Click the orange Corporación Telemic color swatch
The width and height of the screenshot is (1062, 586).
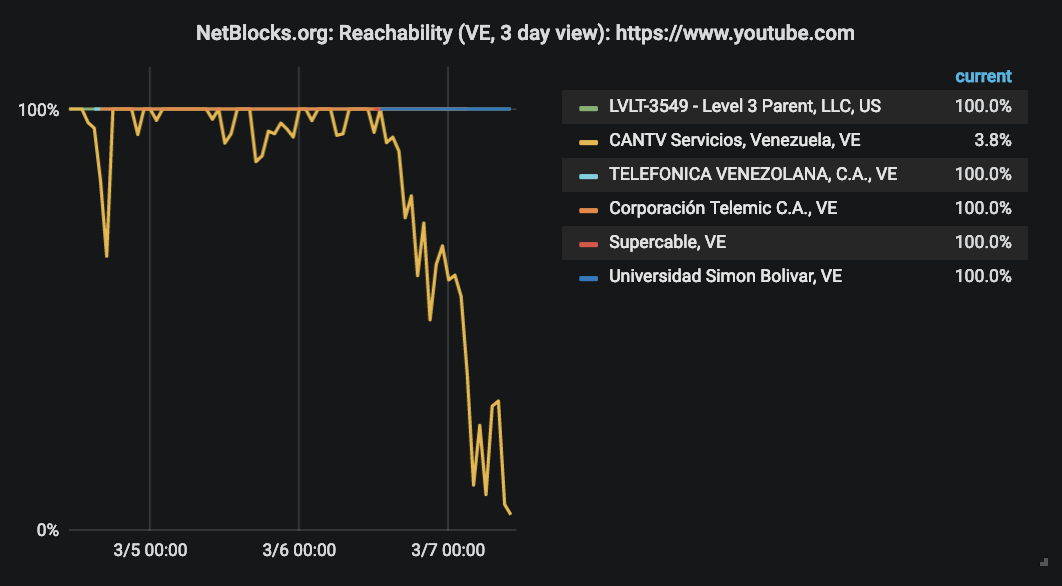tap(589, 209)
